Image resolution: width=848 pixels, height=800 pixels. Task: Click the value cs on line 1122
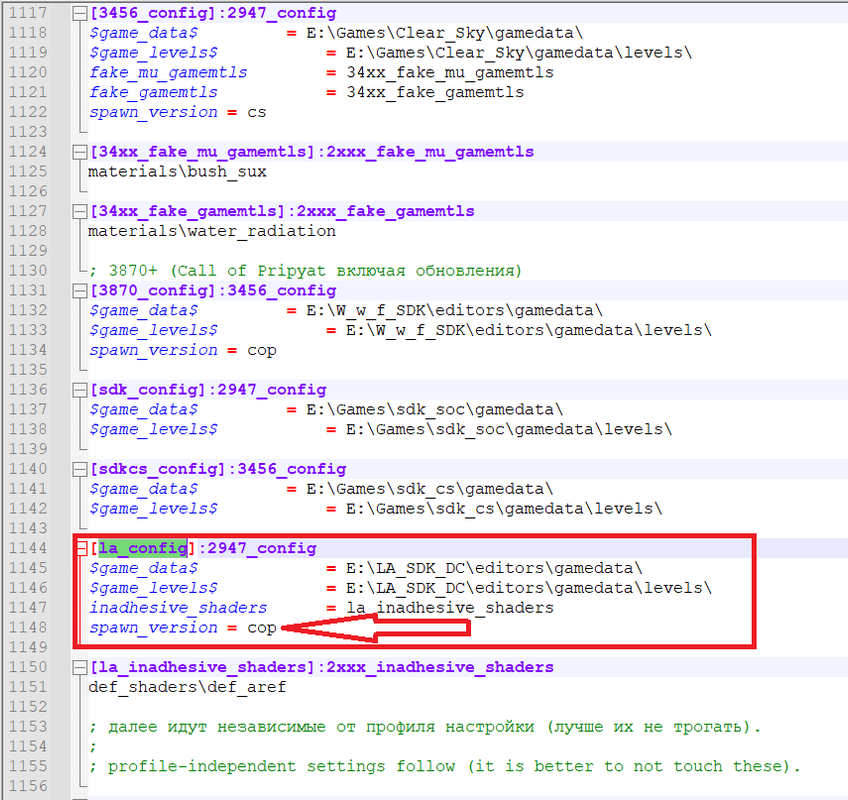click(x=257, y=112)
